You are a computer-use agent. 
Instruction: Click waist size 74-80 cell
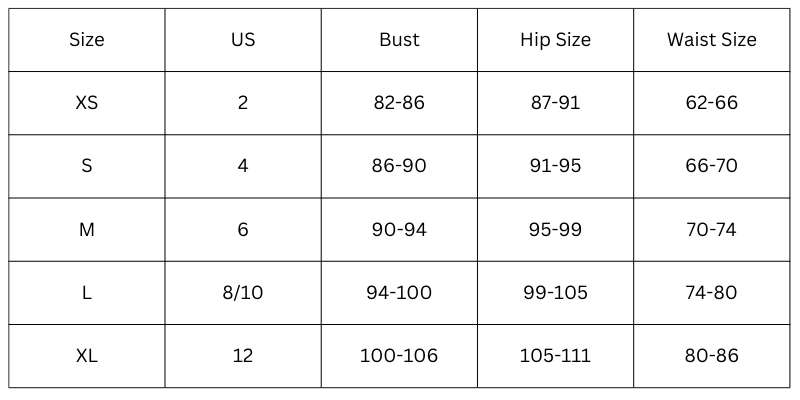coord(712,292)
